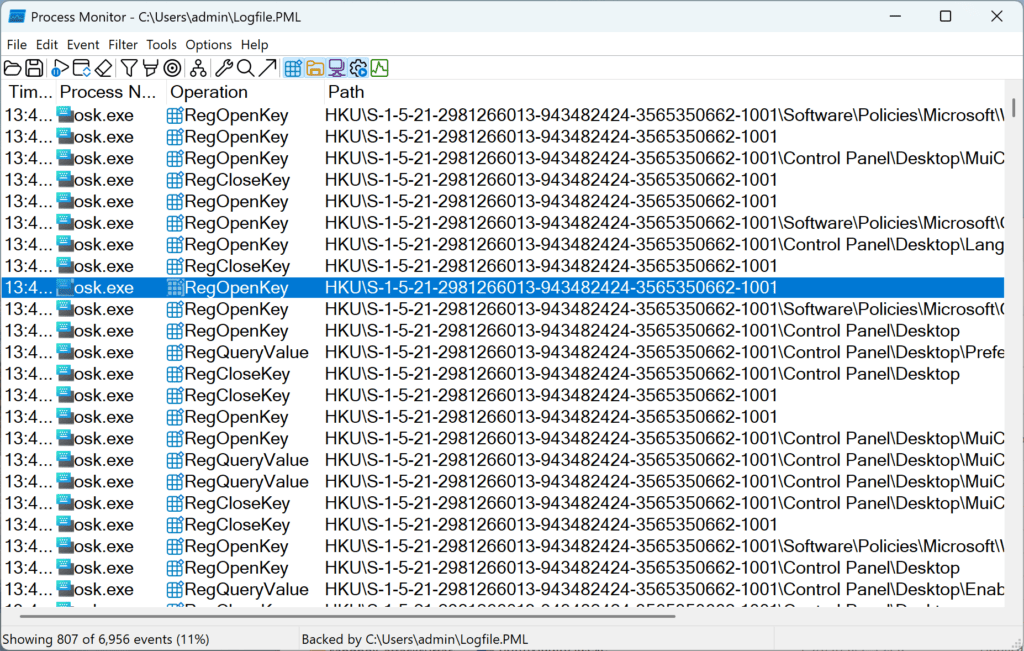Open the Filter menu
The image size is (1024, 651).
(123, 44)
